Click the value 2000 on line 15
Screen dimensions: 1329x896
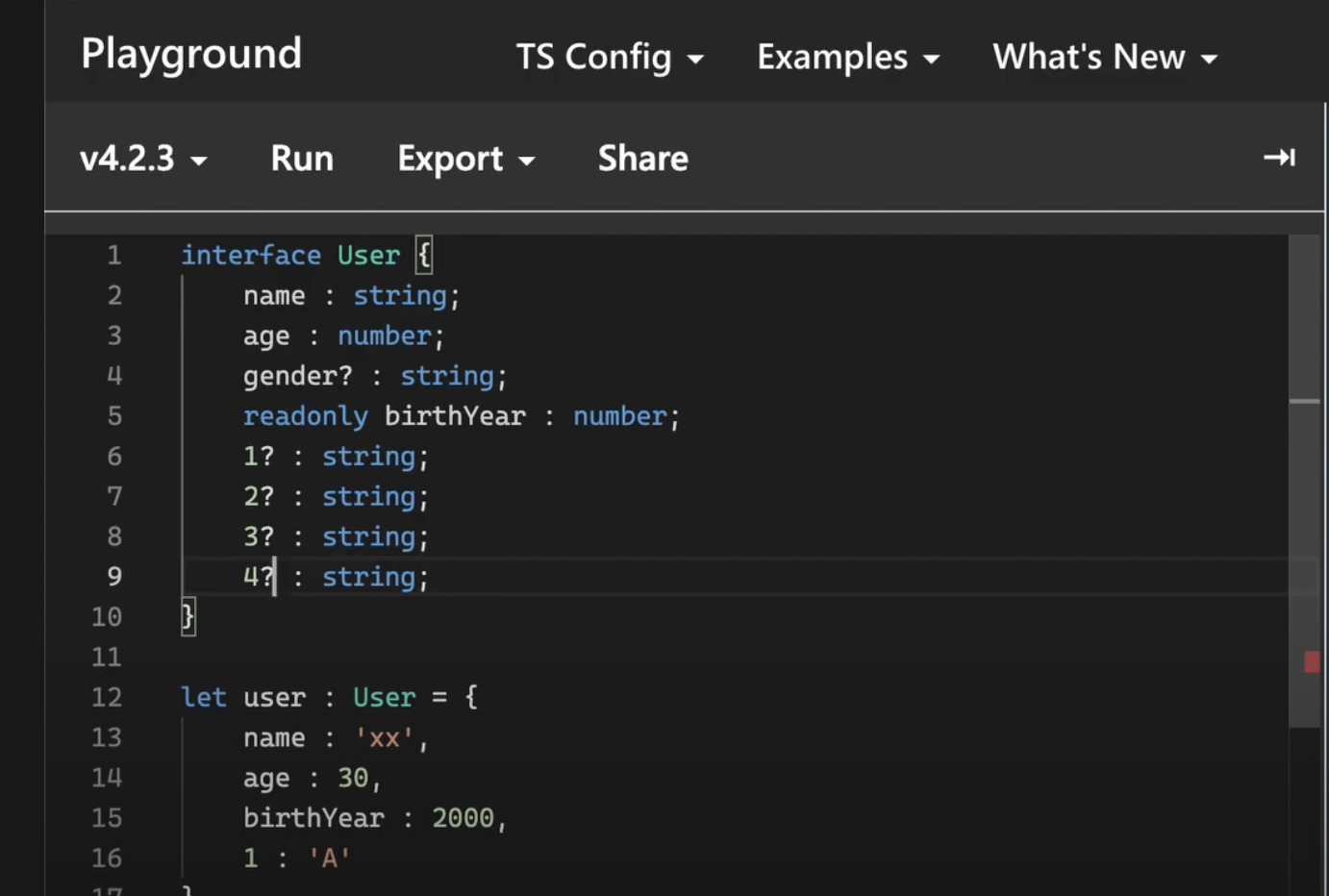(463, 818)
